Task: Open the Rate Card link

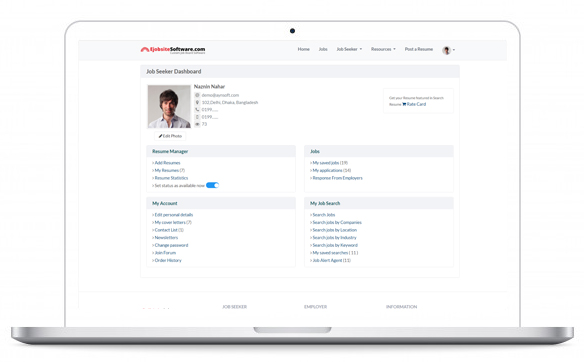Action: tap(416, 104)
